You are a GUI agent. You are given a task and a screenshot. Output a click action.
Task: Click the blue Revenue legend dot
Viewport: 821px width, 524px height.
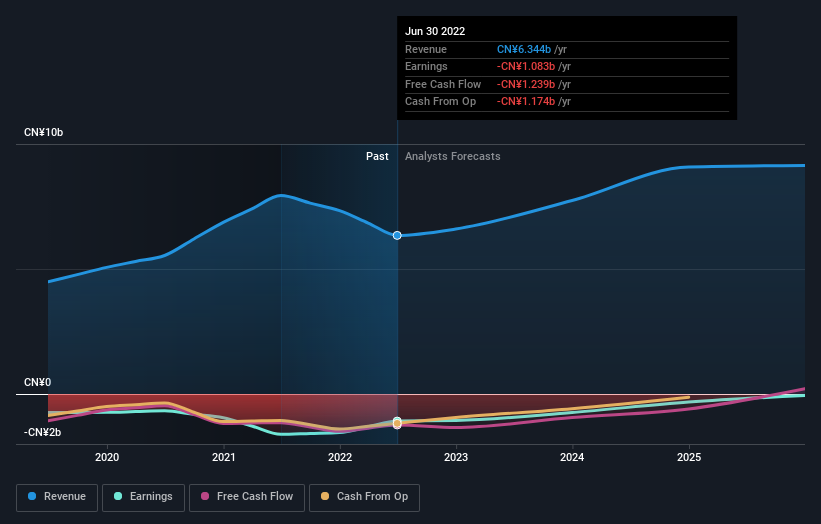(32, 496)
